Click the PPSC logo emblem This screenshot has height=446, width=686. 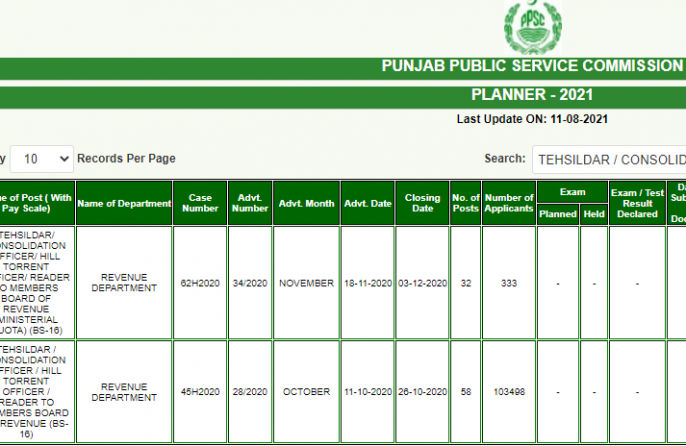(x=532, y=27)
